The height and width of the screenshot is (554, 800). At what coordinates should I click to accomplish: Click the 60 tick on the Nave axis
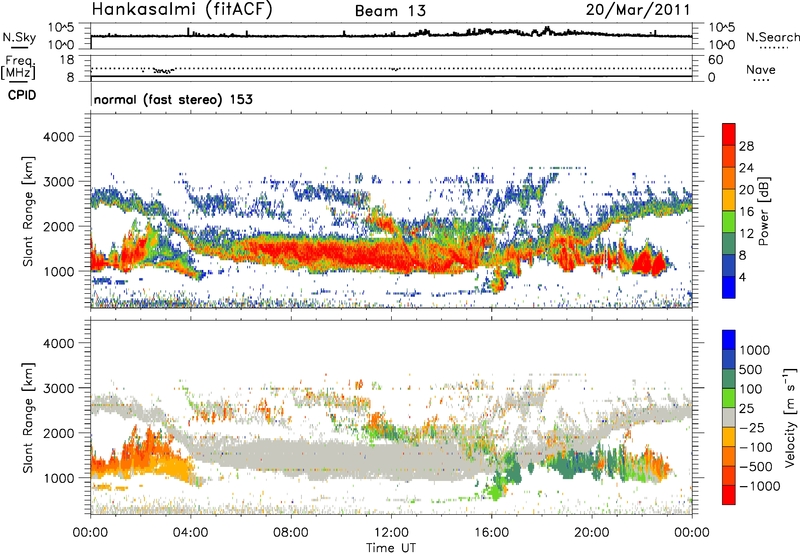(x=715, y=60)
